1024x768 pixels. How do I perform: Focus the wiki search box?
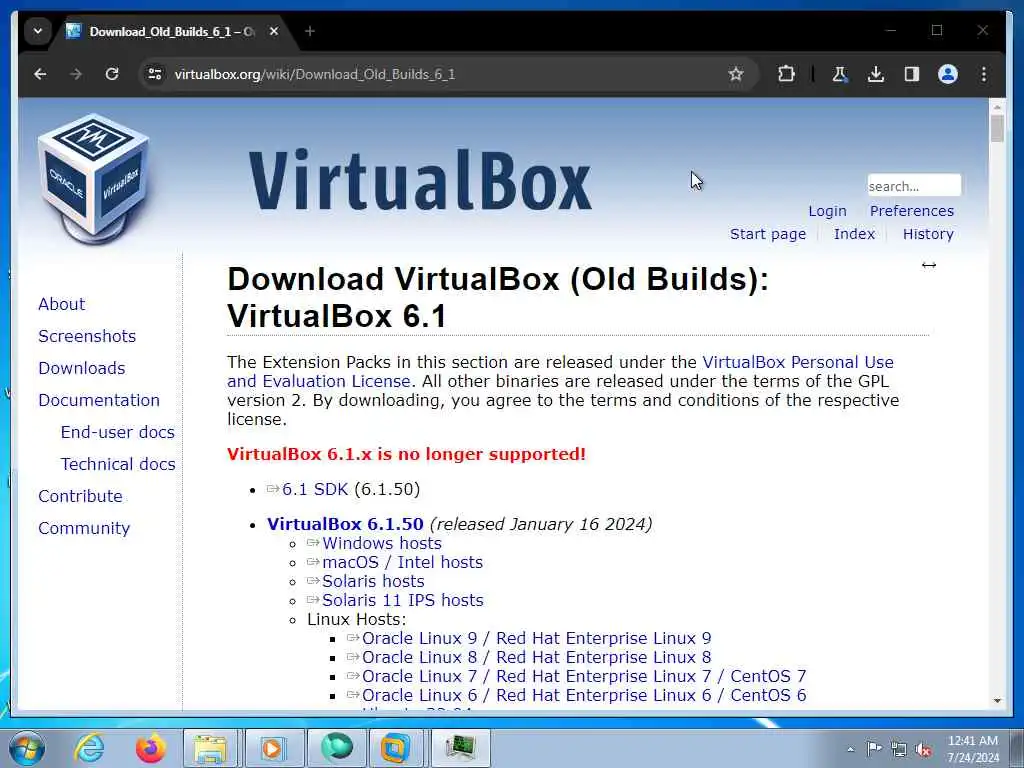tap(914, 185)
